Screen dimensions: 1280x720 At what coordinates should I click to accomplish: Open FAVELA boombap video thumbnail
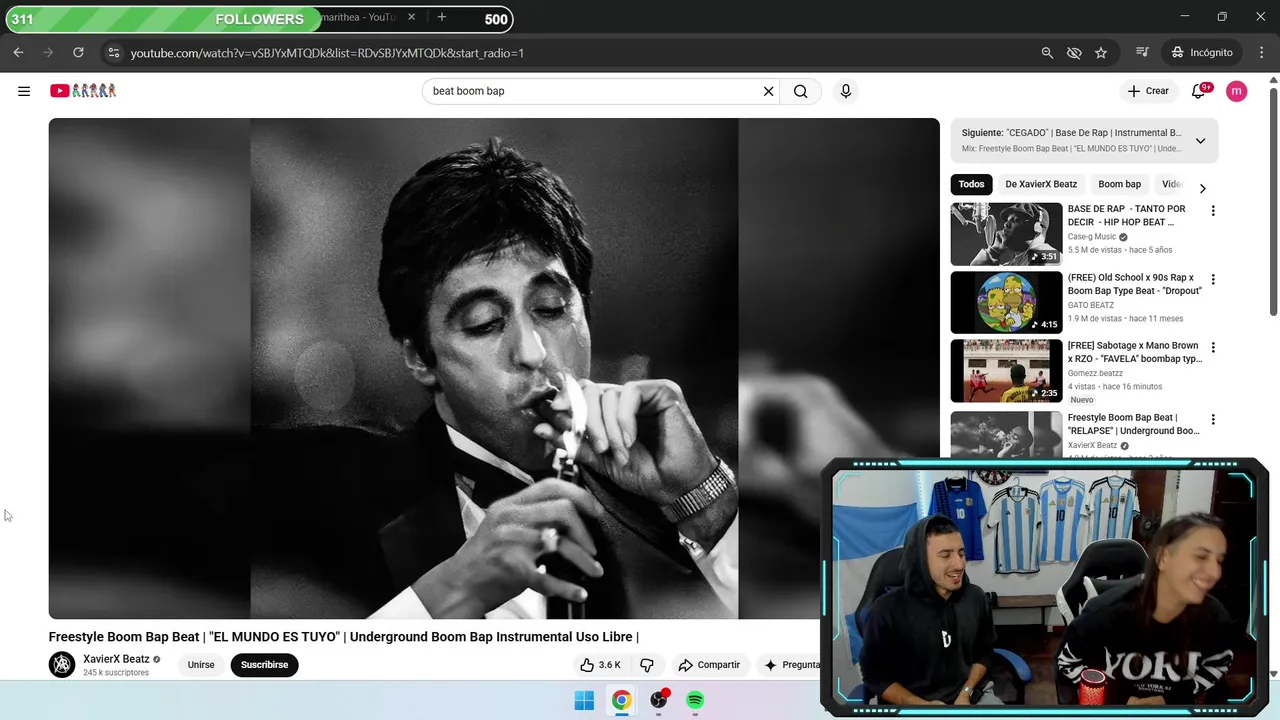[1006, 370]
